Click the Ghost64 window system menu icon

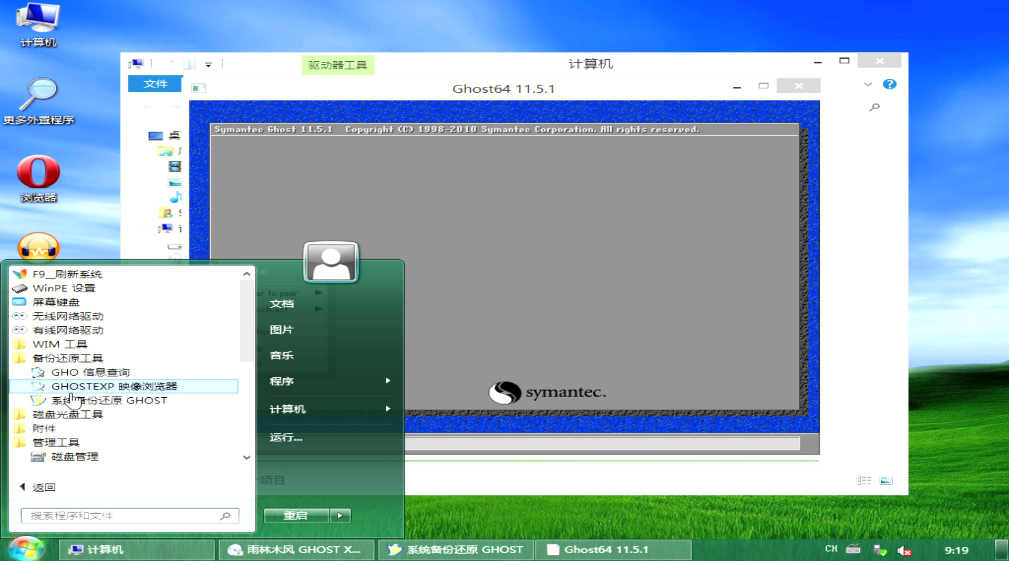(x=199, y=88)
